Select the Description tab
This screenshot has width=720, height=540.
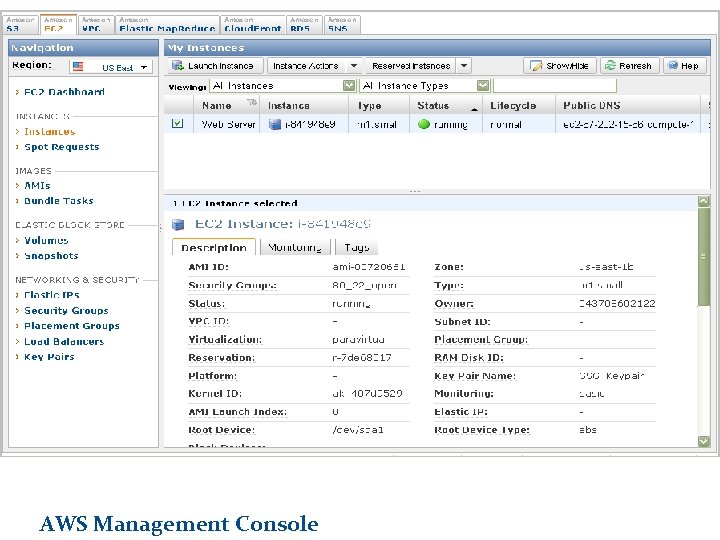(214, 247)
